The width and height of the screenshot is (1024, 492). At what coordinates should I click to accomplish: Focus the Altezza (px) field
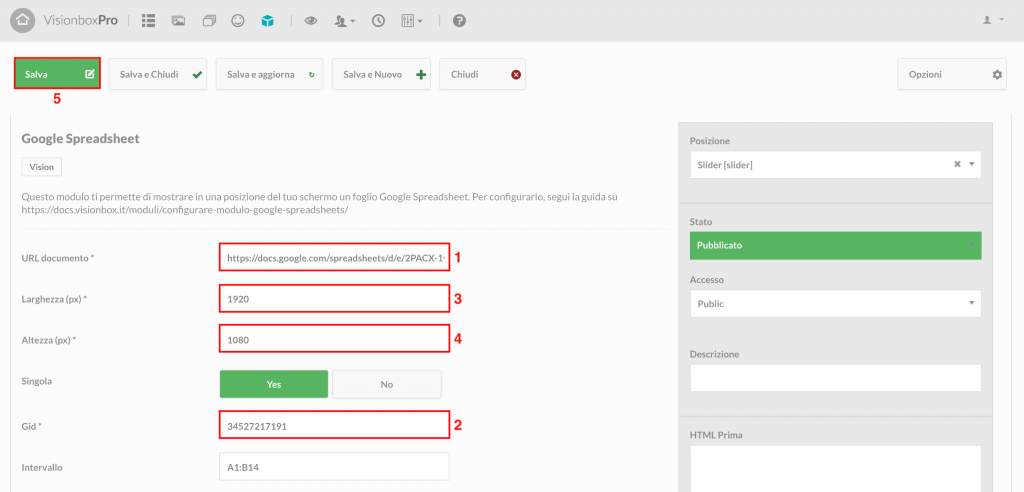(334, 340)
